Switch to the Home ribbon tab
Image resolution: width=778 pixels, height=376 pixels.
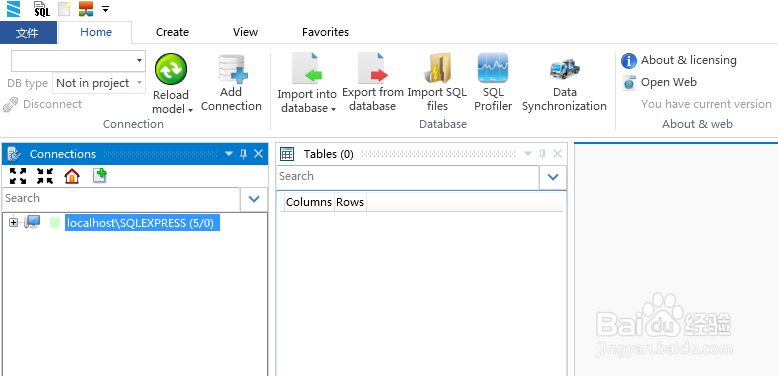coord(96,32)
